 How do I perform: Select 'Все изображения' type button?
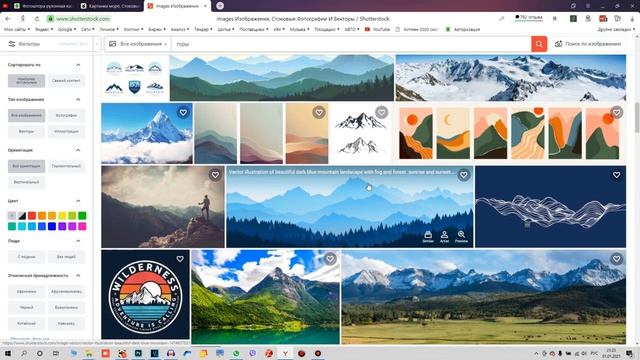[x=26, y=116]
